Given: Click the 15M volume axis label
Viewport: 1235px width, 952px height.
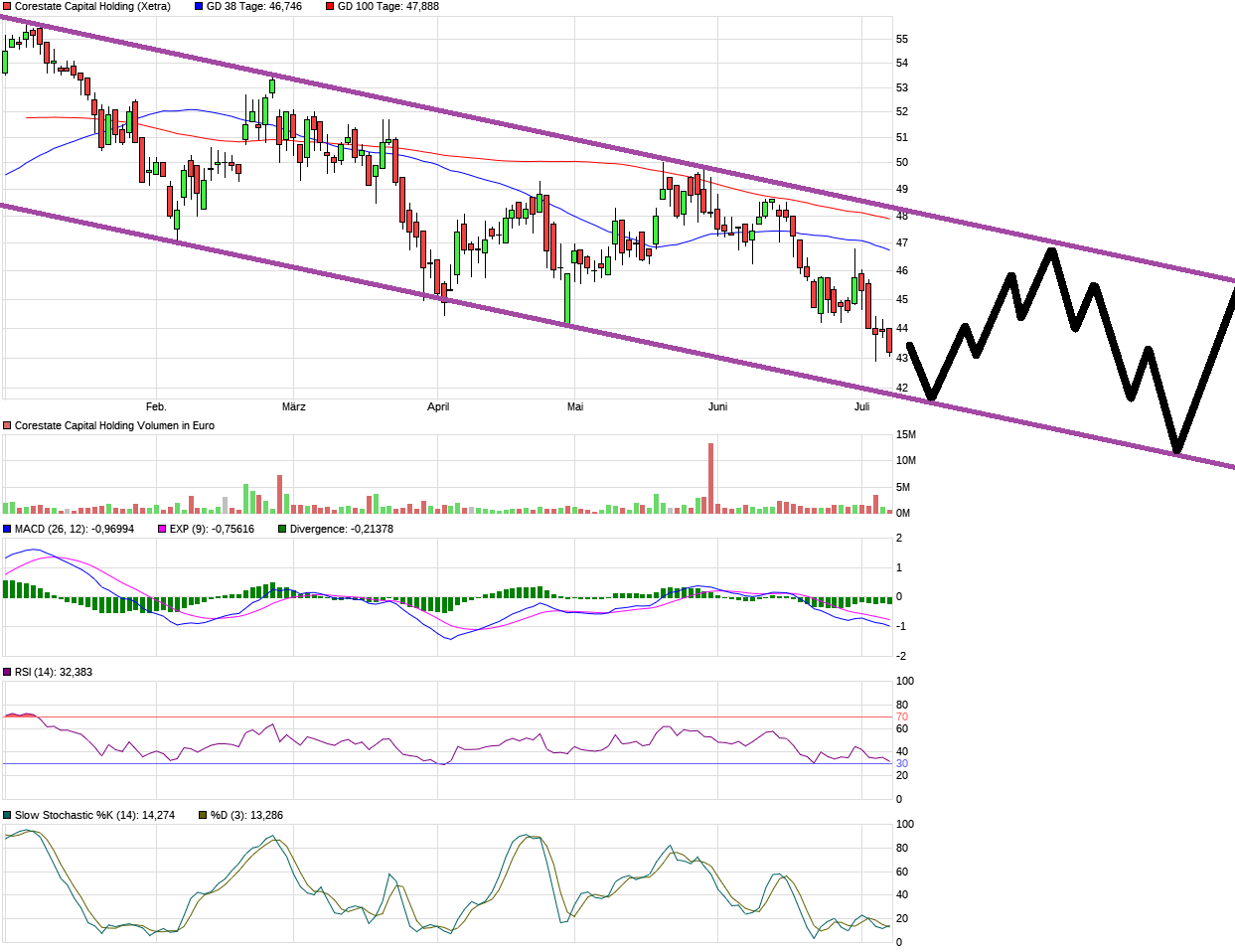Looking at the screenshot, I should 905,434.
